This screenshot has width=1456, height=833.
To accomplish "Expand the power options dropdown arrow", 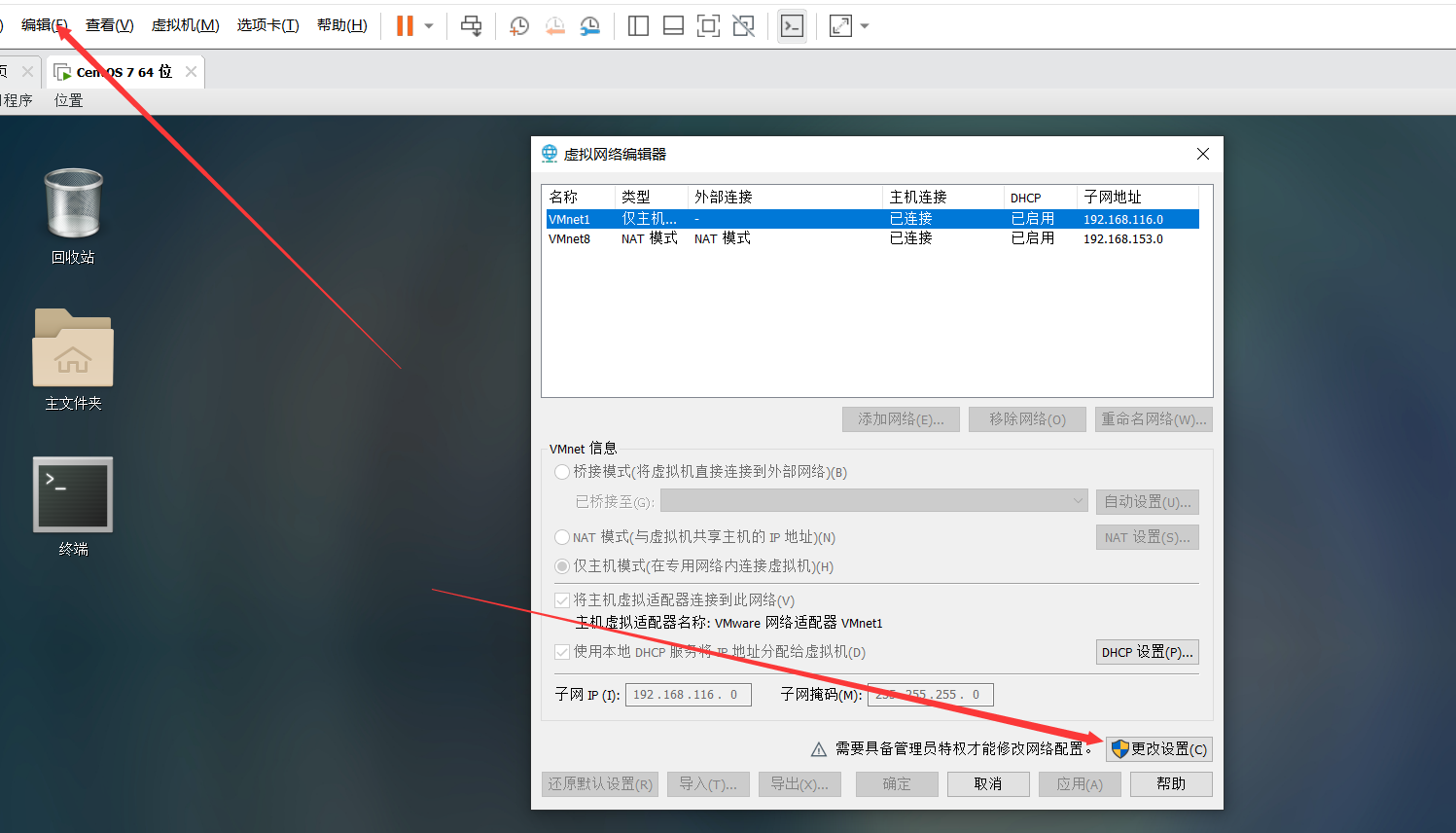I will pos(429,26).
